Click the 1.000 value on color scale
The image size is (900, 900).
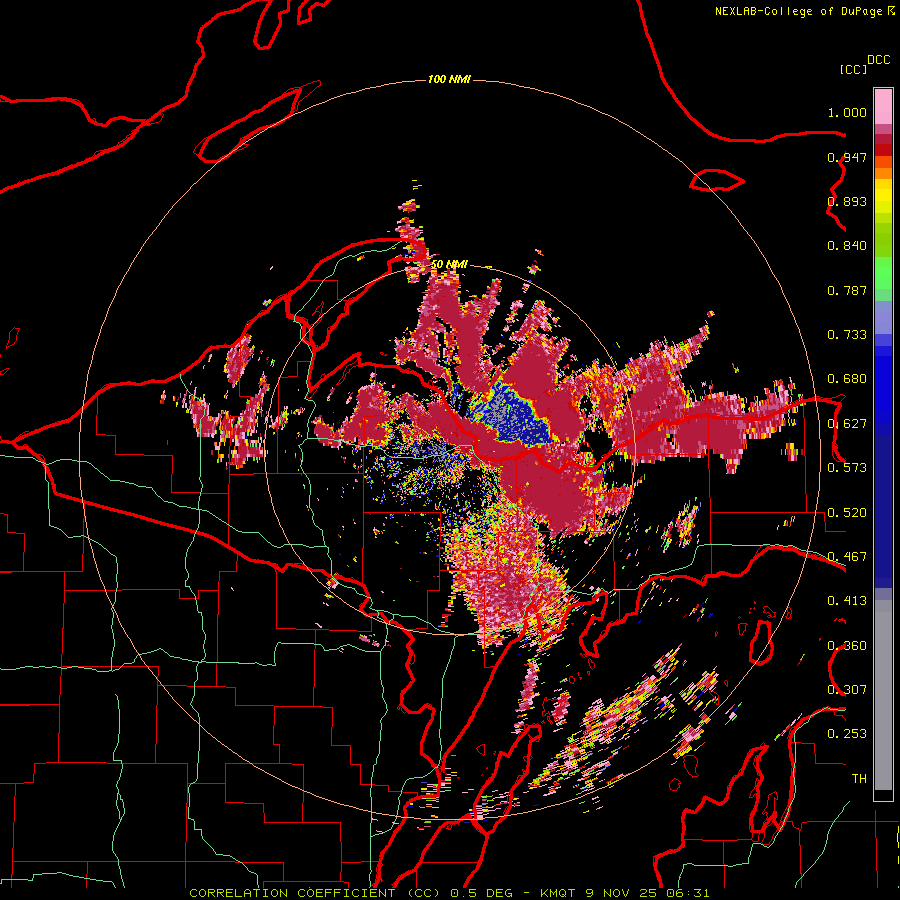(x=847, y=112)
